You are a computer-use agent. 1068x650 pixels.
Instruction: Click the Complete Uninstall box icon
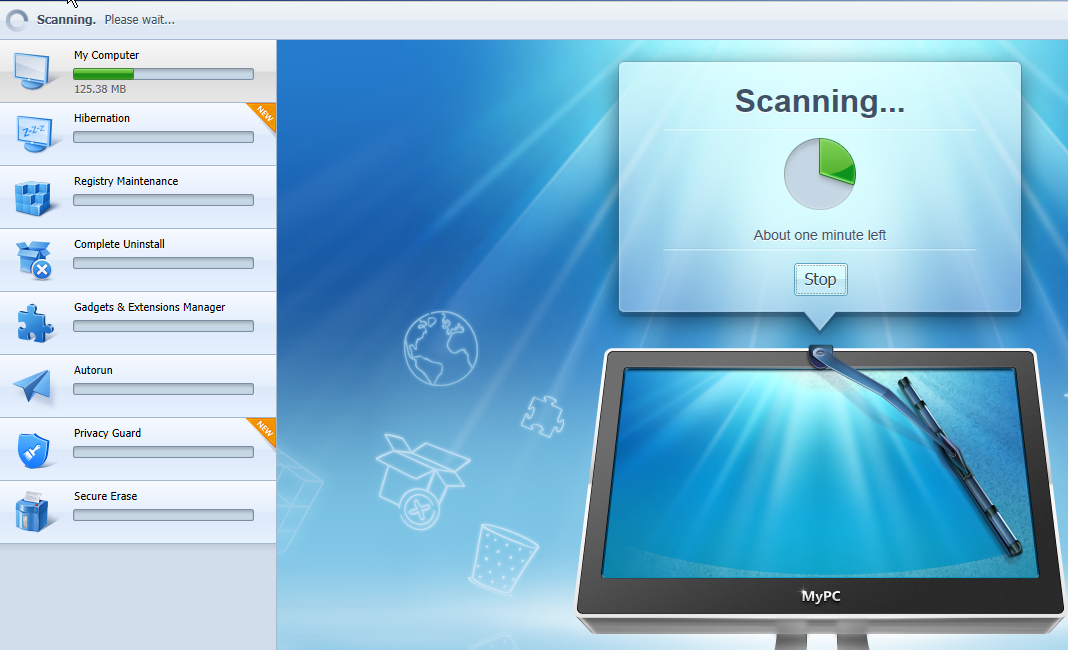pos(34,260)
